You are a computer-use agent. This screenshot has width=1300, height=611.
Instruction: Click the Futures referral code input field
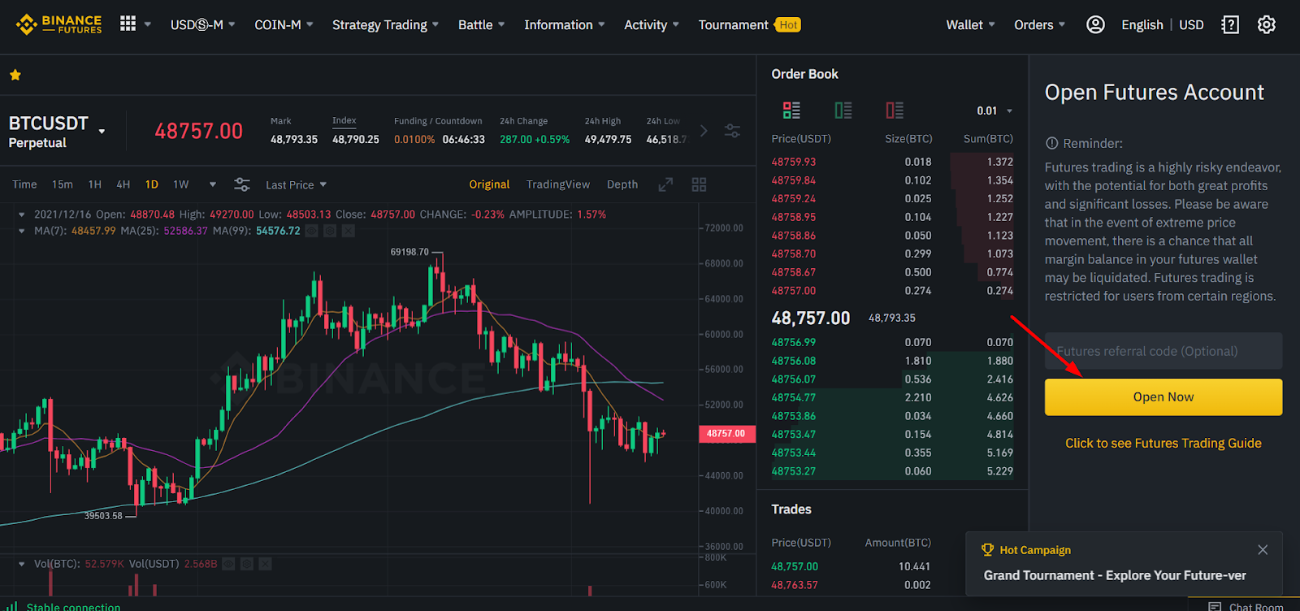click(1163, 351)
